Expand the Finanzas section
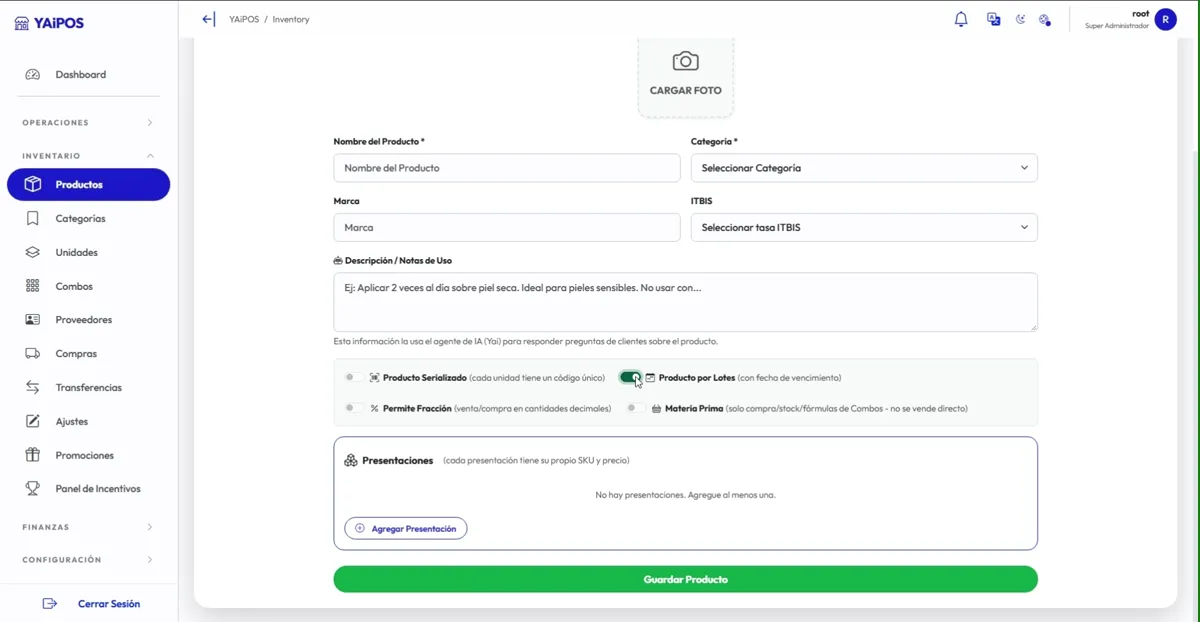This screenshot has height=622, width=1200. pyautogui.click(x=88, y=527)
